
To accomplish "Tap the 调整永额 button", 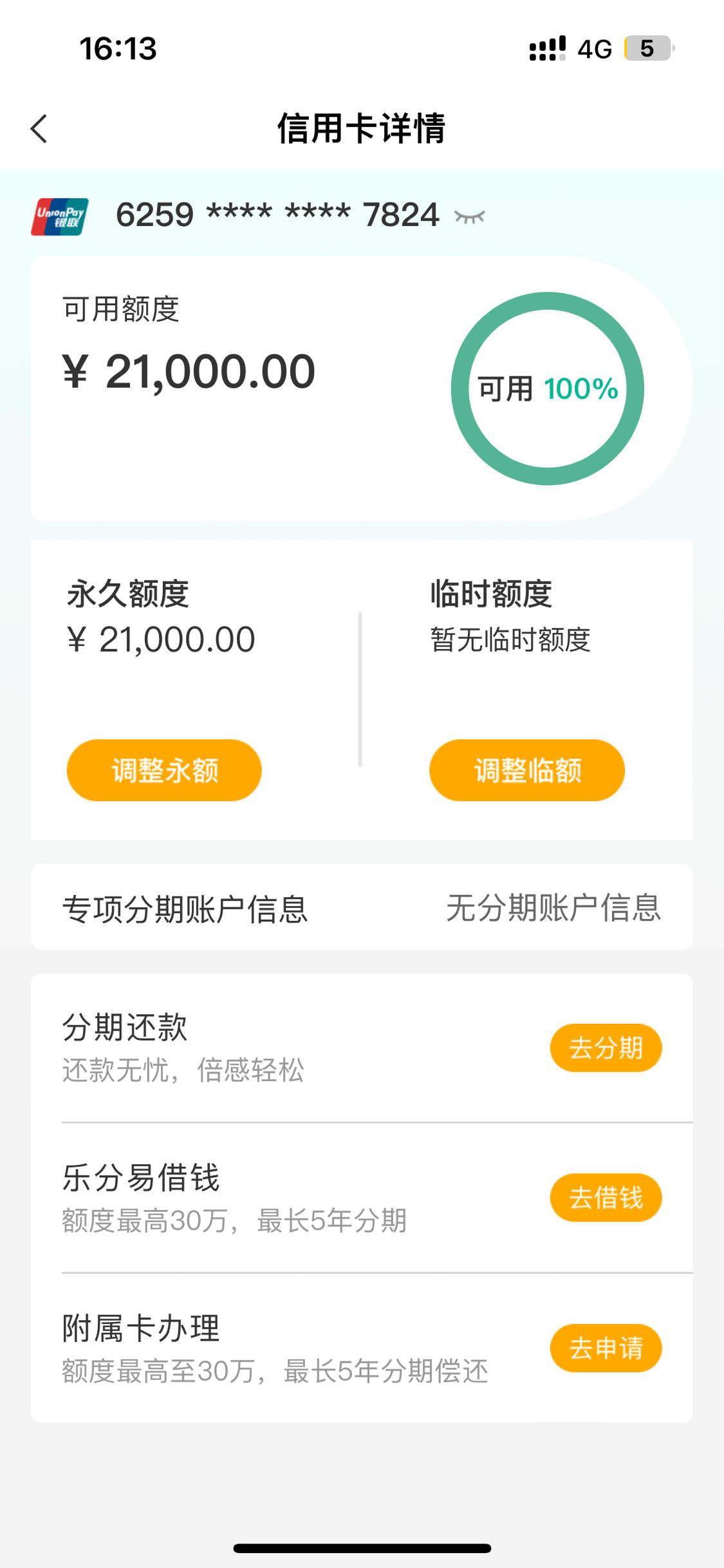I will (164, 770).
